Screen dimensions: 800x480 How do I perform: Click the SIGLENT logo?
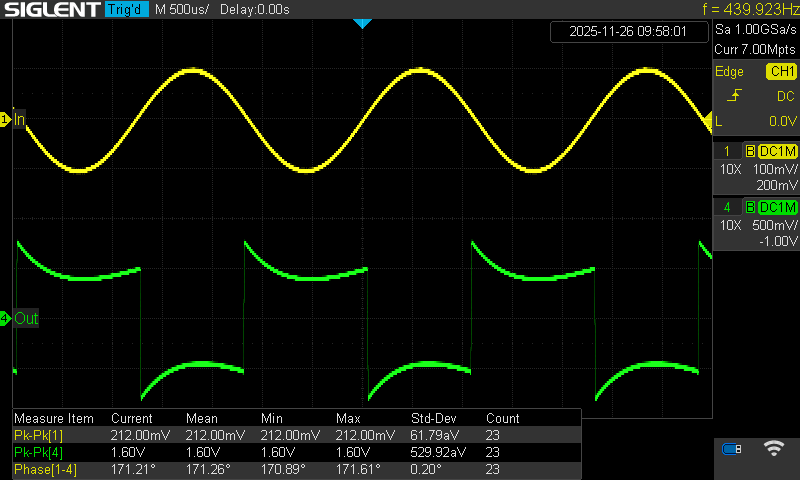50,10
